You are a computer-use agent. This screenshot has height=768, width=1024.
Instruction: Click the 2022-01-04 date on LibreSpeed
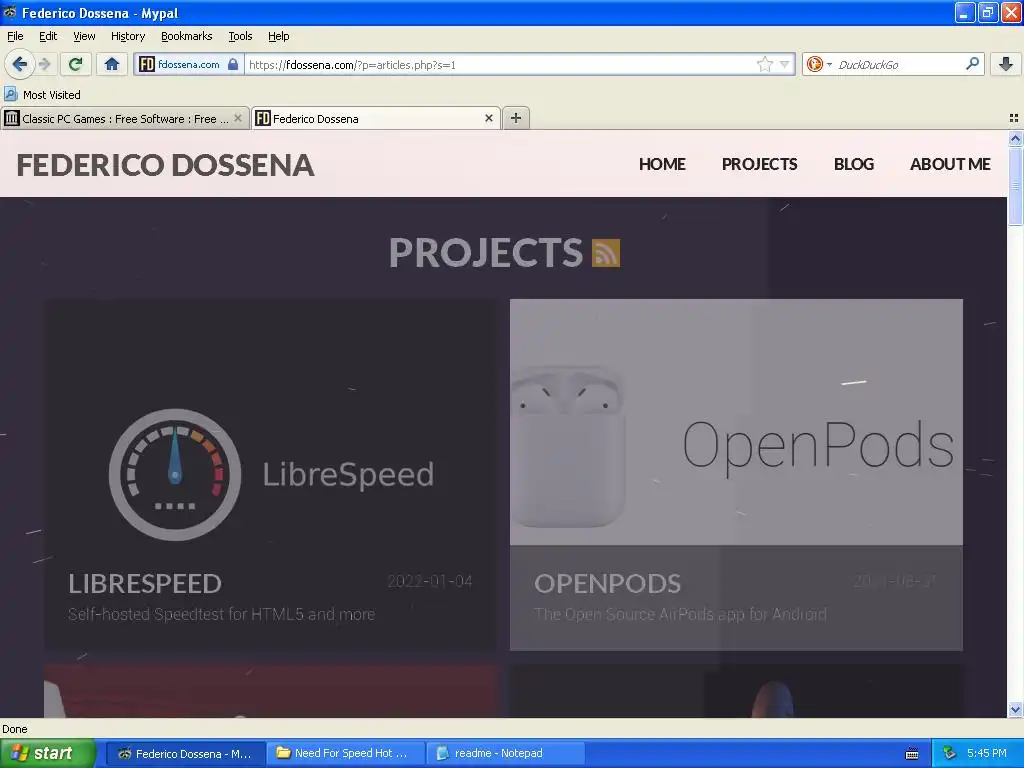(430, 581)
